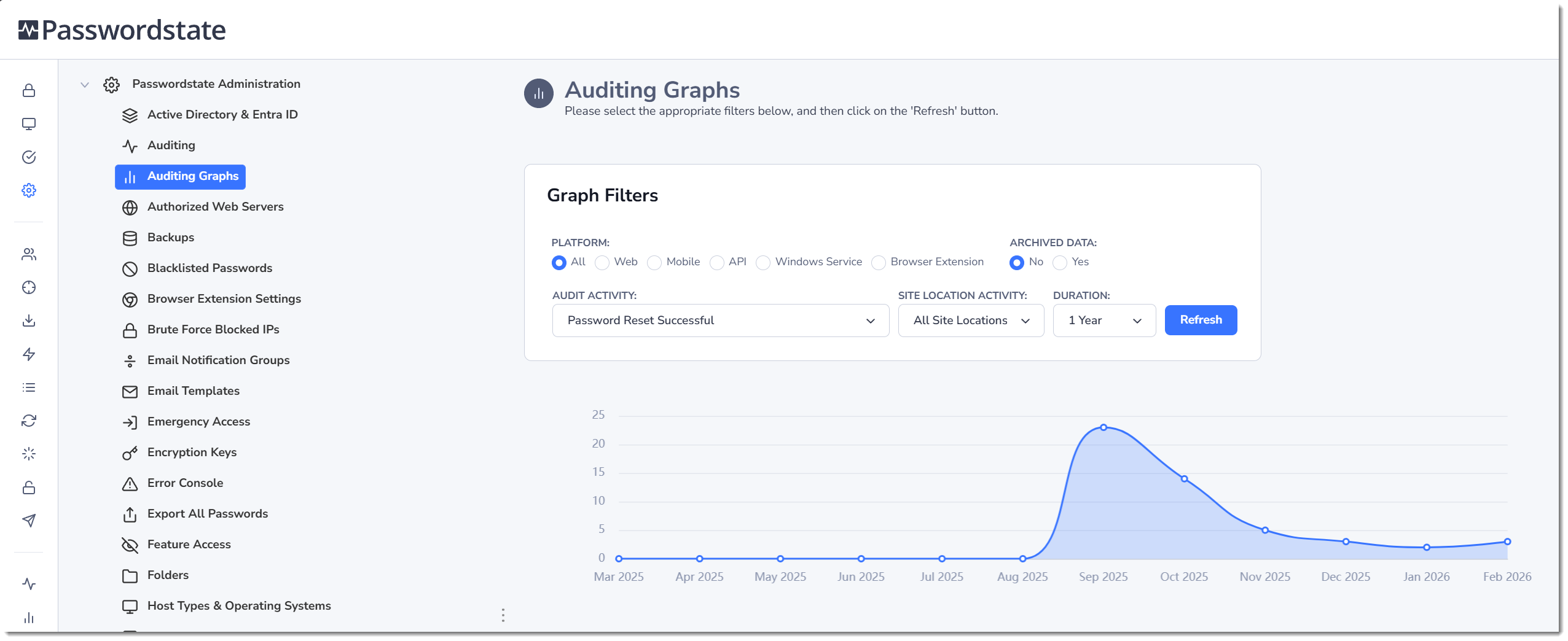Click the Oct 2025 data point on graph
1568x641 pixels.
tap(1184, 479)
